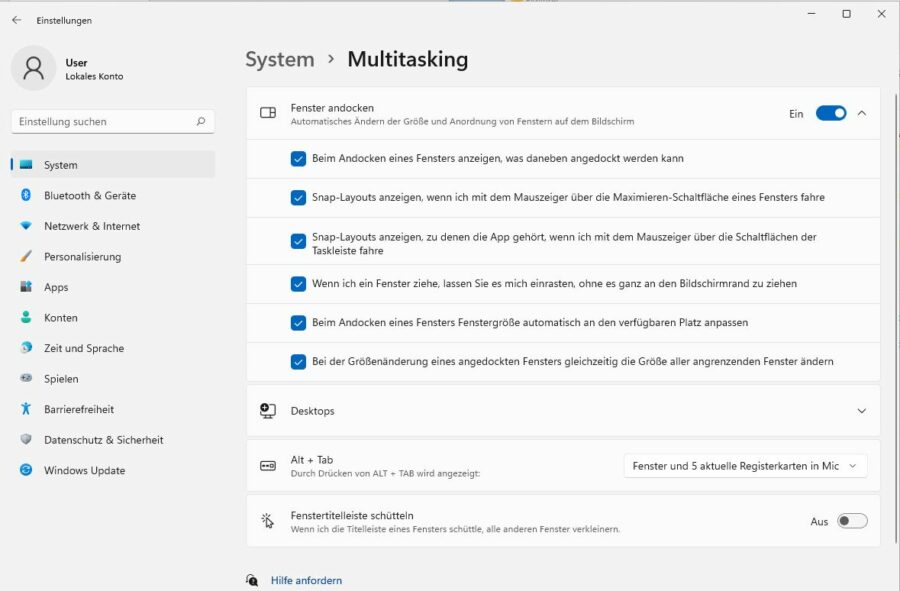This screenshot has width=900, height=591.
Task: Uncheck the Fenstergröße automatisch anpassen option
Action: tap(298, 324)
